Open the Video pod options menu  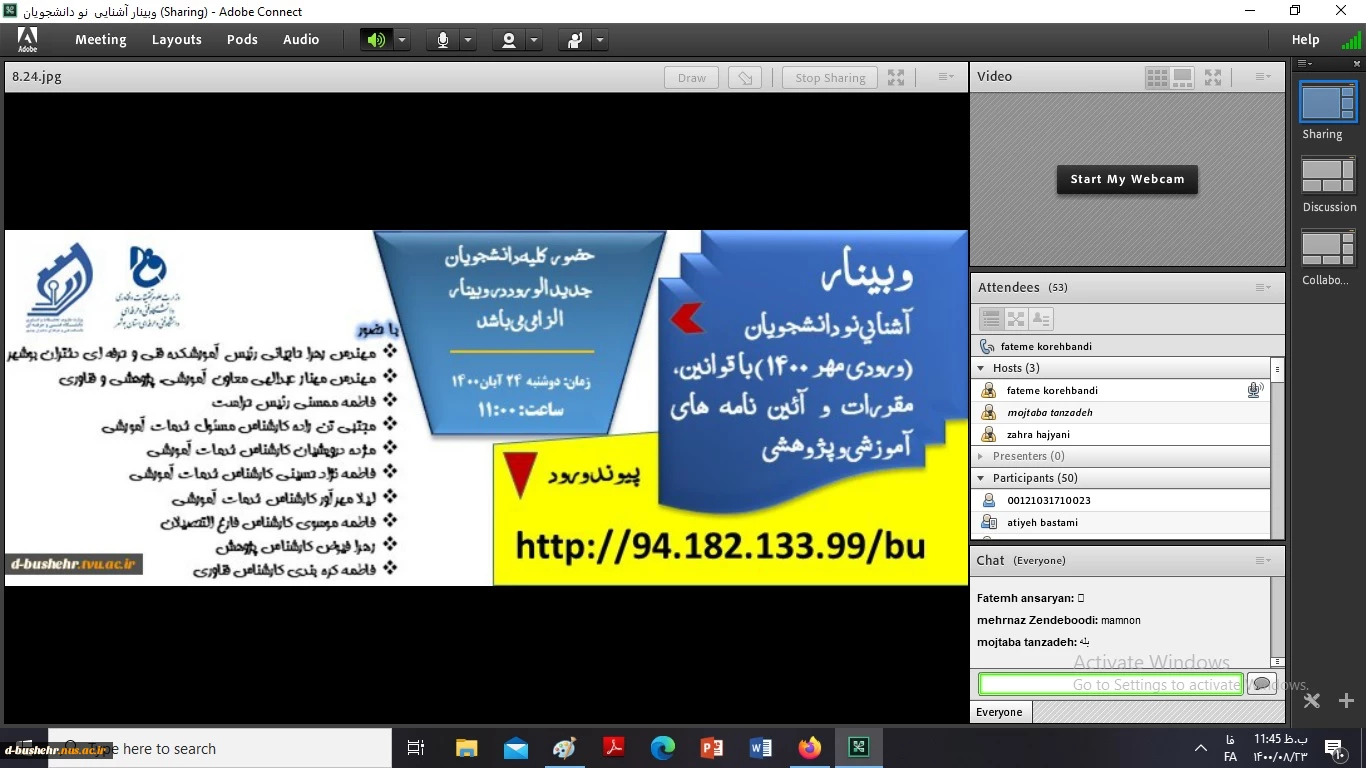1263,76
